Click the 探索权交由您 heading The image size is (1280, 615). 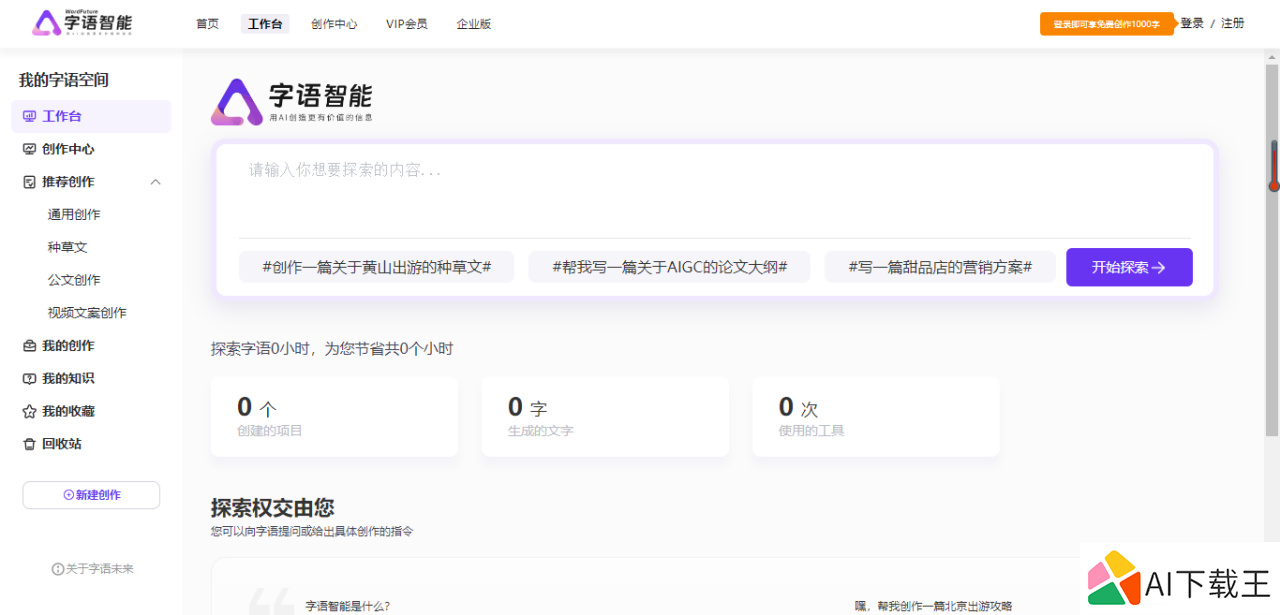pos(272,507)
